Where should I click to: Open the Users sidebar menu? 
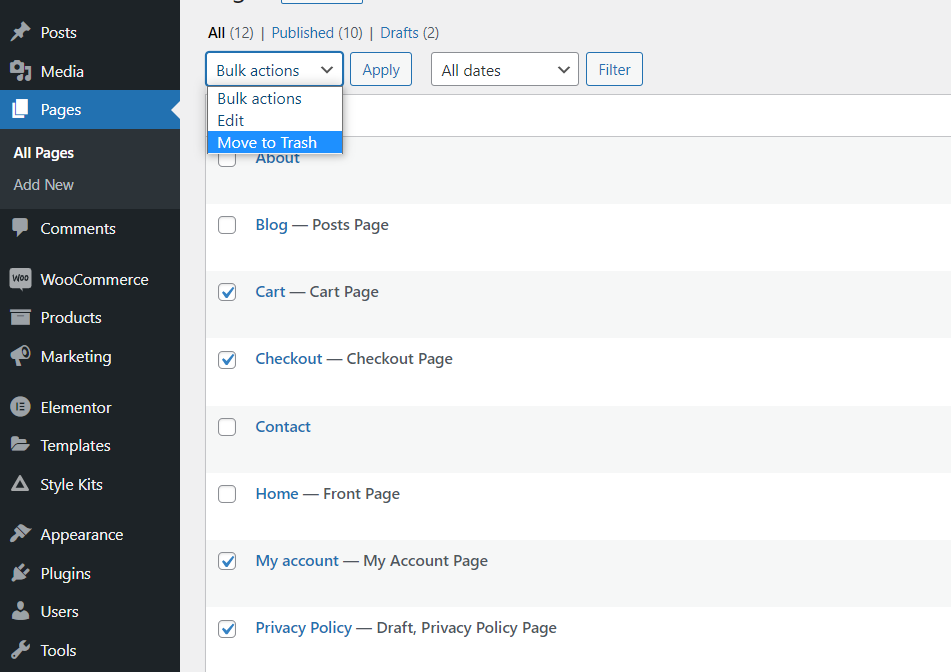coord(59,612)
